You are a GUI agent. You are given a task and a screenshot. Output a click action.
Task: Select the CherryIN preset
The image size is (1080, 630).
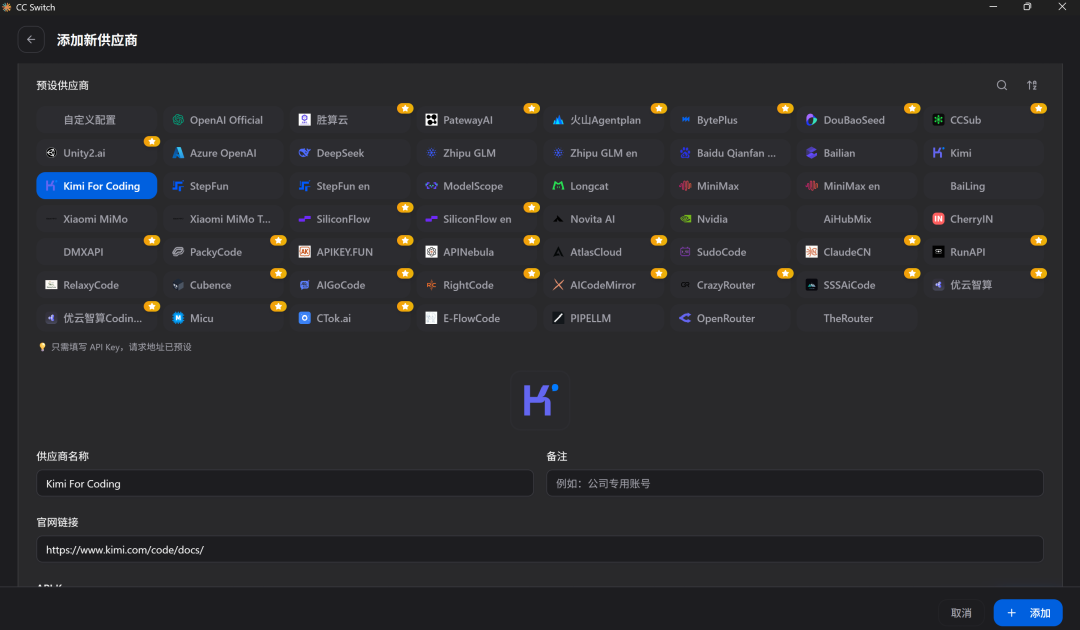pyautogui.click(x=984, y=219)
